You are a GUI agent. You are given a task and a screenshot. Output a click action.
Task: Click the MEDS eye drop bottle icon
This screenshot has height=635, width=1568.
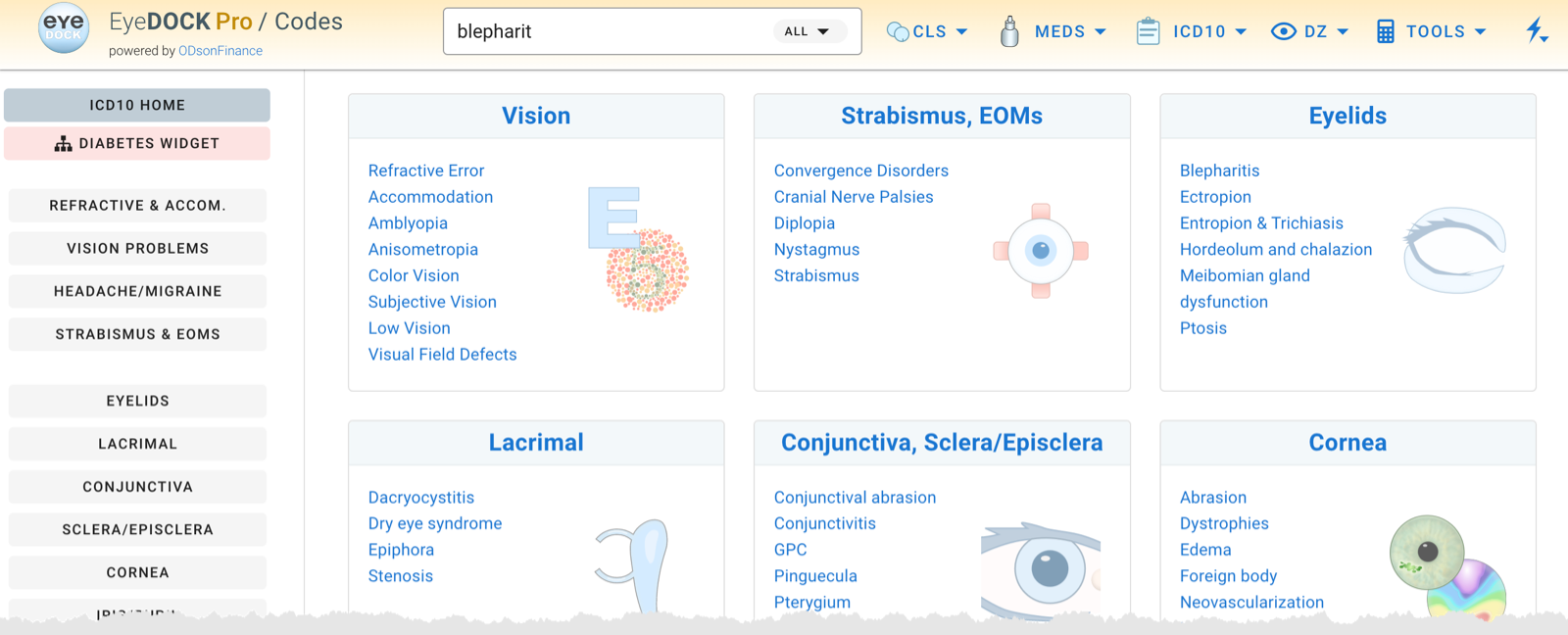tap(1009, 31)
